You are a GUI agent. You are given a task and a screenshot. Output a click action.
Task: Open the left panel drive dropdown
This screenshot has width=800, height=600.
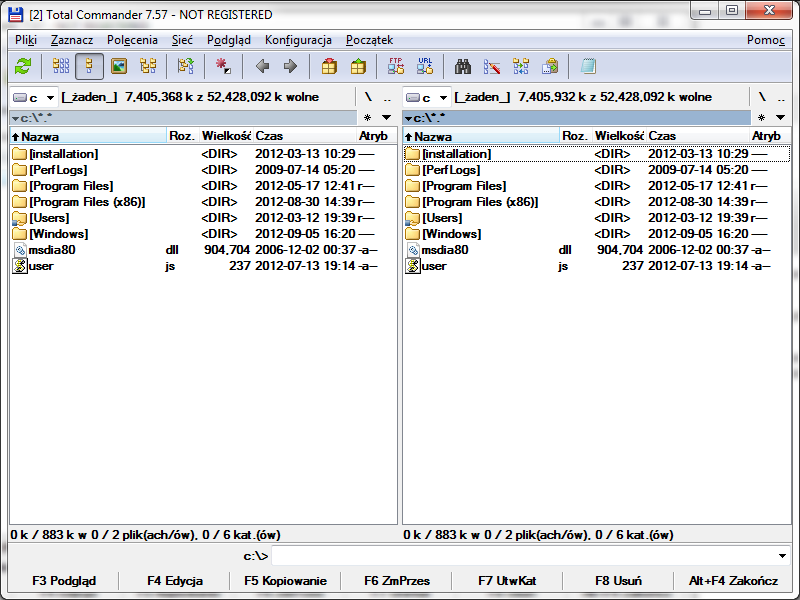click(x=34, y=97)
